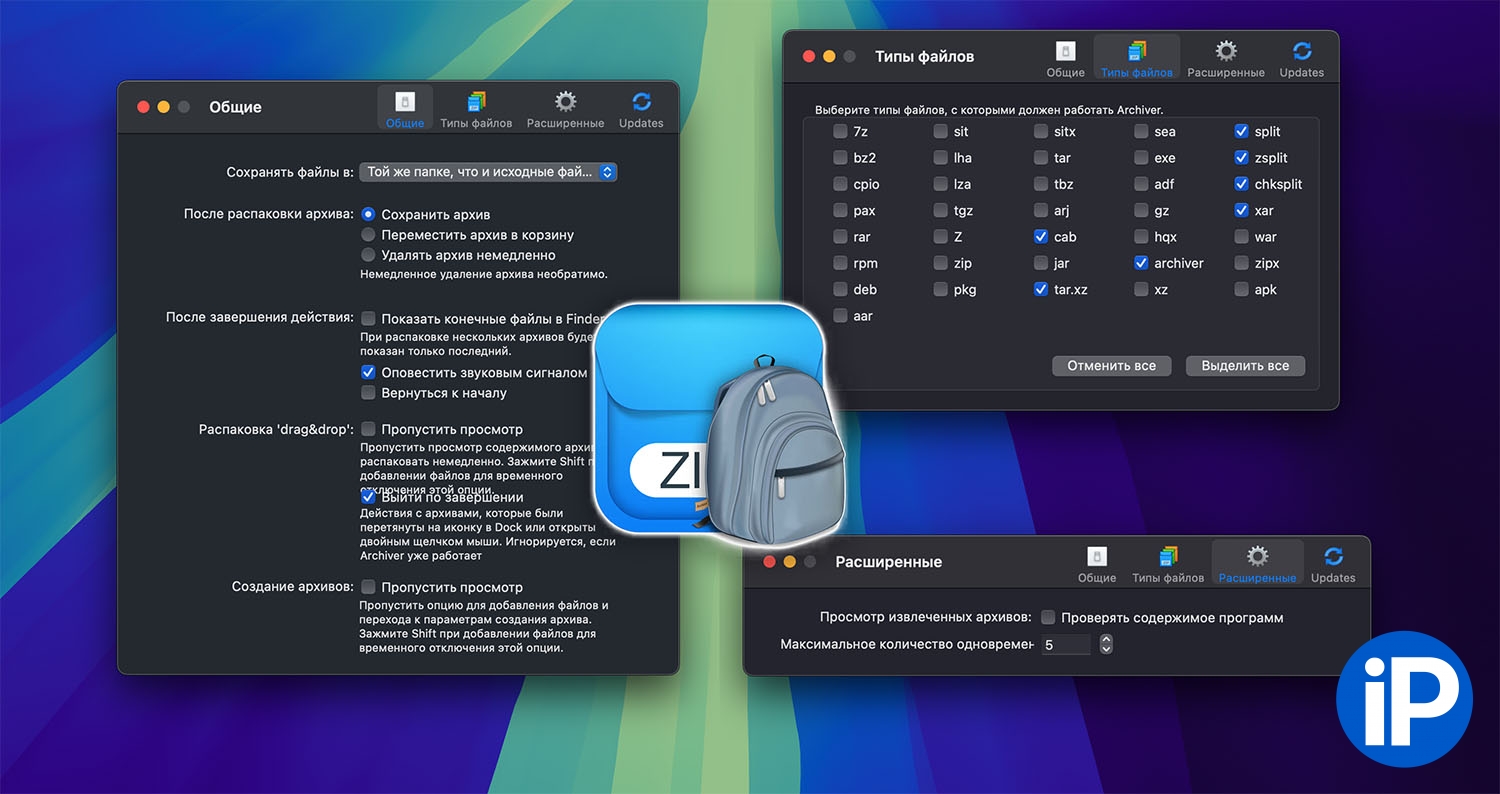Uncheck the chksplit checkbox
Screen dimensions: 1500x794
(x=1241, y=184)
